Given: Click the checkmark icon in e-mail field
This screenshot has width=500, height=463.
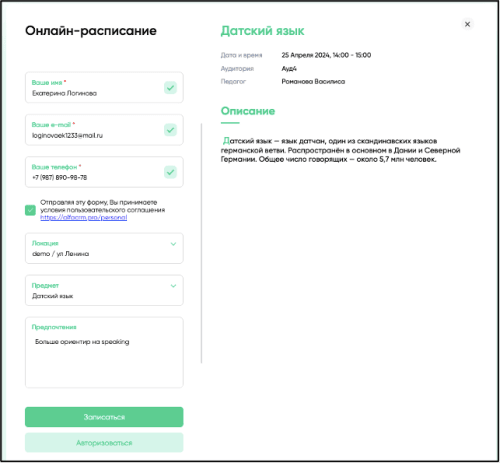Looking at the screenshot, I should pyautogui.click(x=170, y=130).
